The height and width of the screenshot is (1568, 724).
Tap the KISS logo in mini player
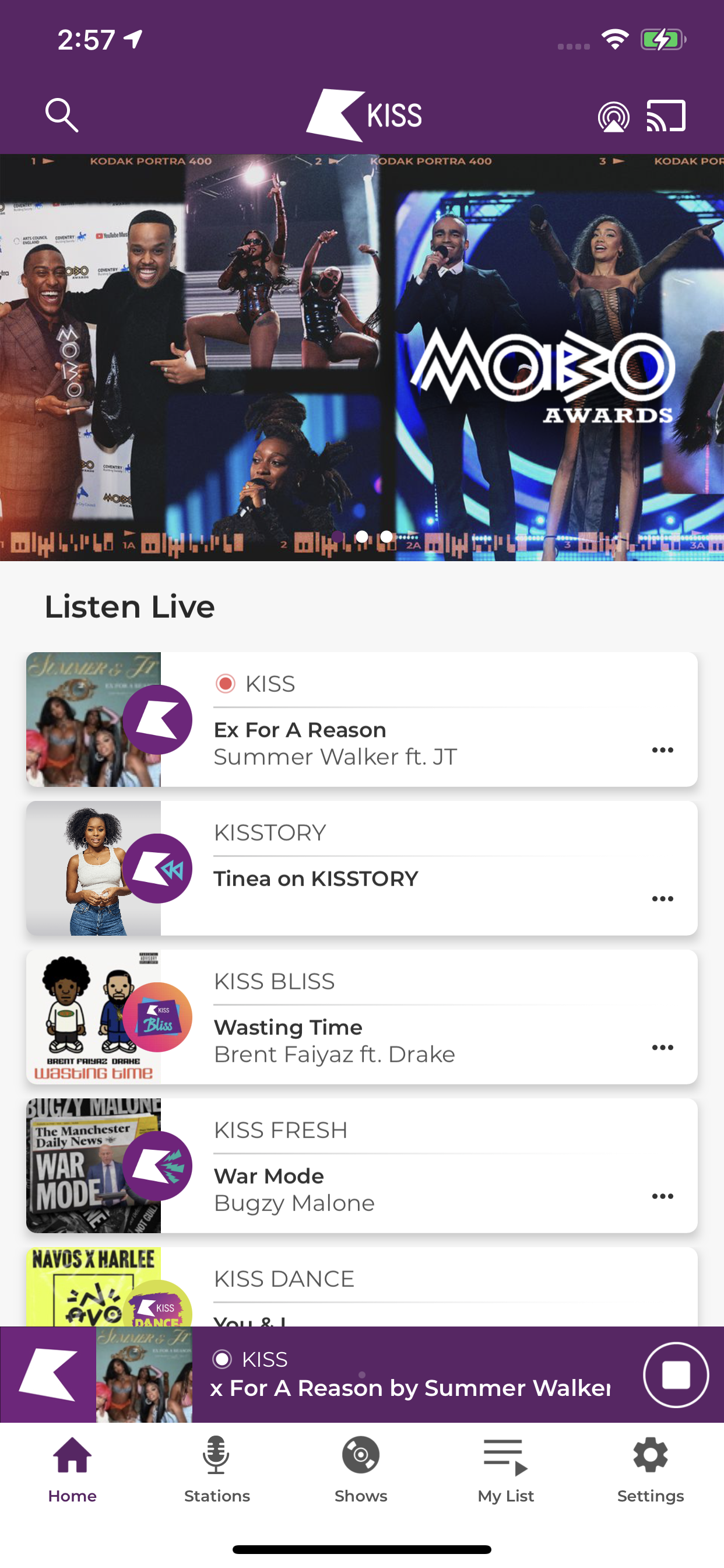48,1375
